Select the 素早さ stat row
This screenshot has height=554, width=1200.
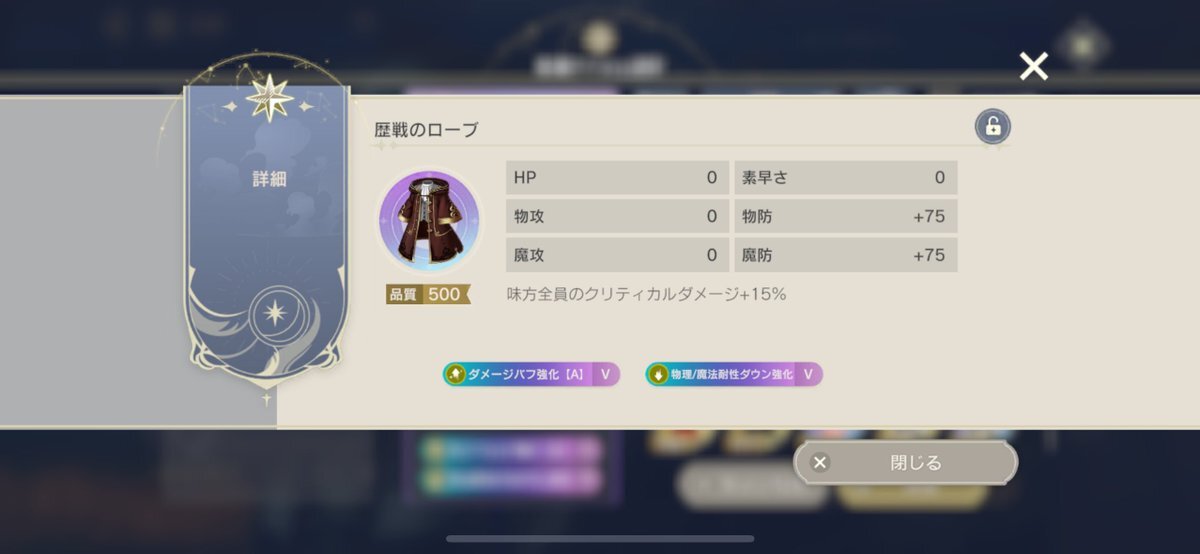(x=846, y=178)
